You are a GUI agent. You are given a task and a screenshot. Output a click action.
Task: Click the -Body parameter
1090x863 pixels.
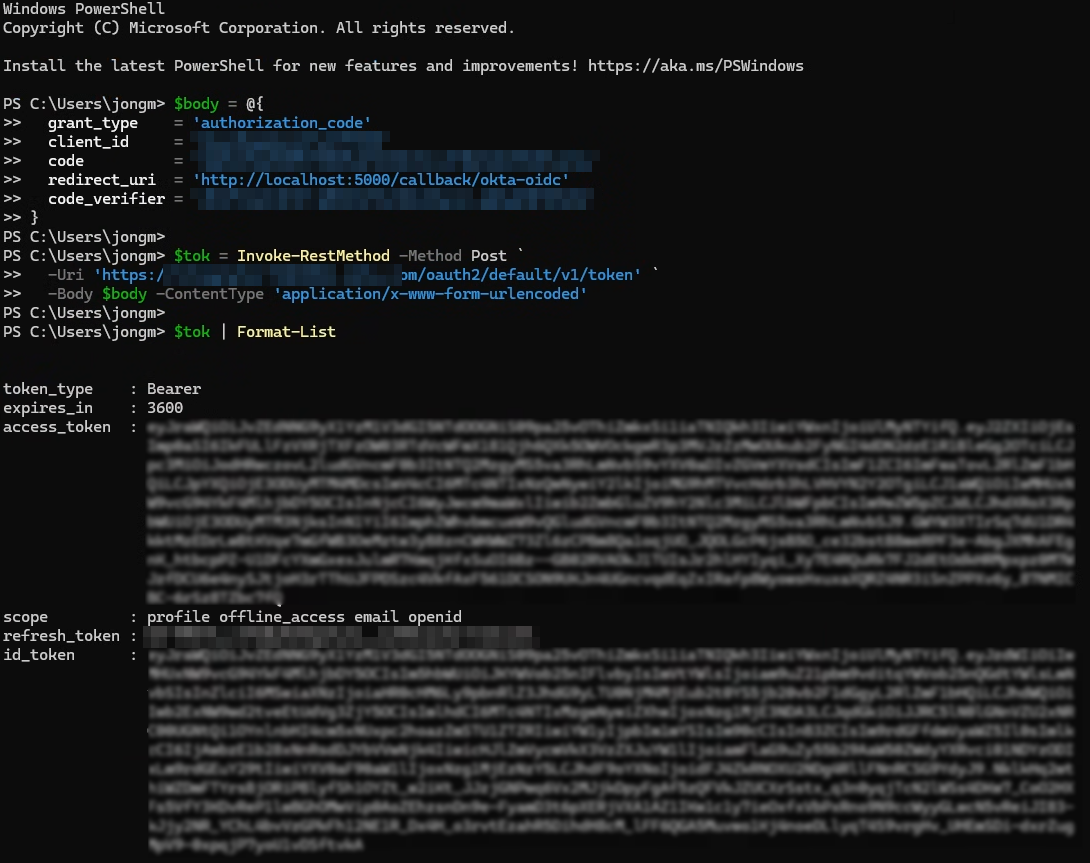click(x=70, y=294)
